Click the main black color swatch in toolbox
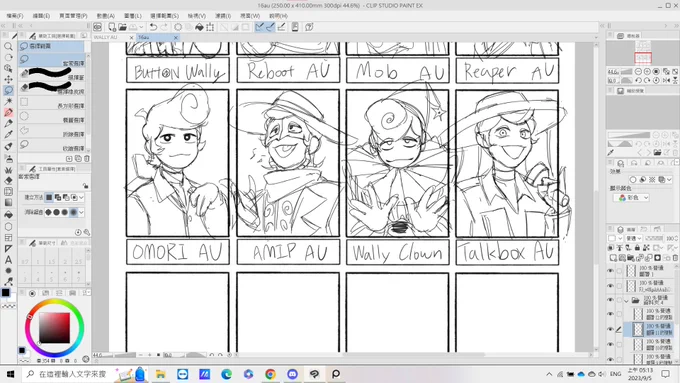680x383 pixels. 6,293
